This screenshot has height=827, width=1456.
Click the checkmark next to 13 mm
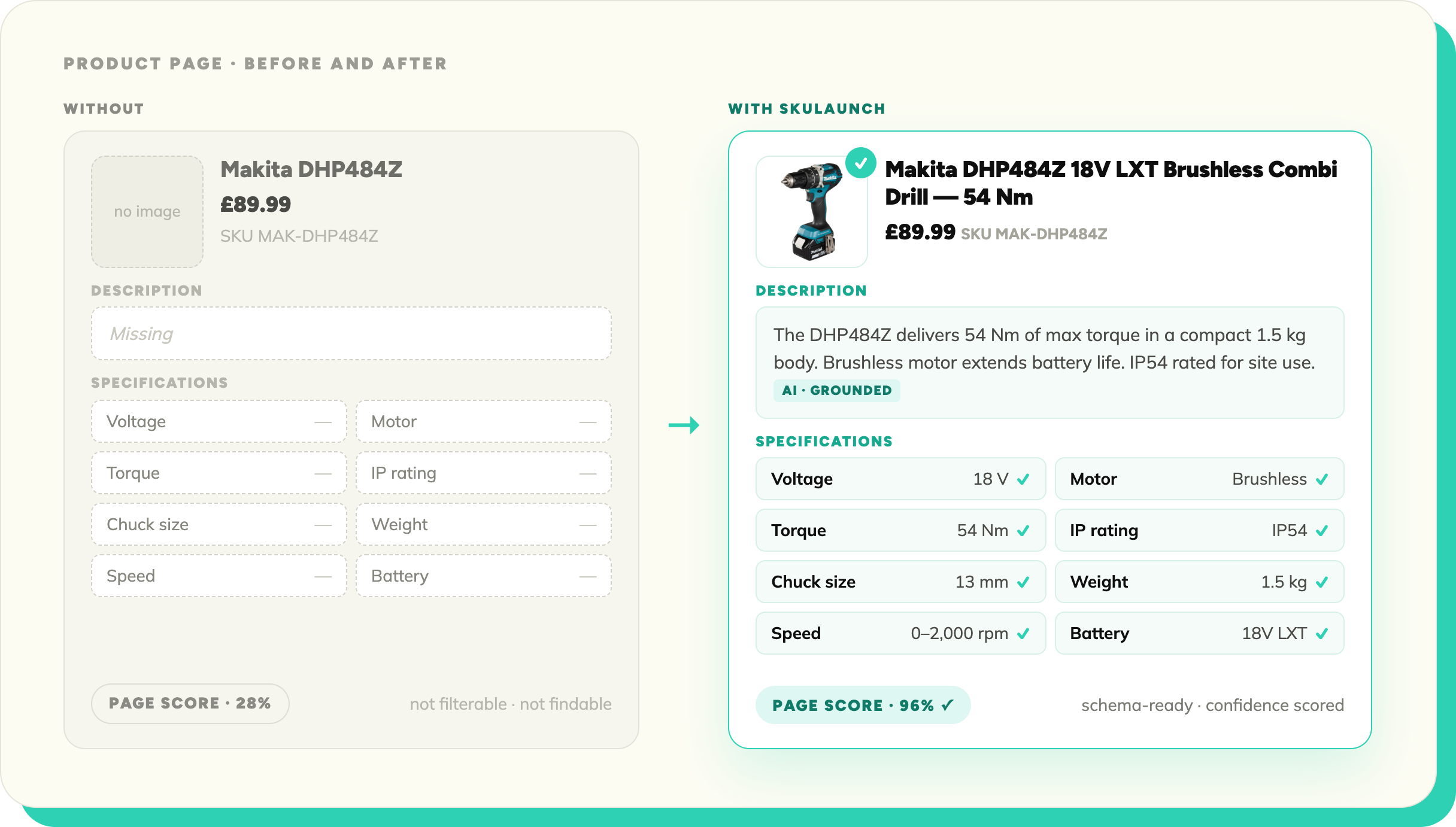[1024, 582]
